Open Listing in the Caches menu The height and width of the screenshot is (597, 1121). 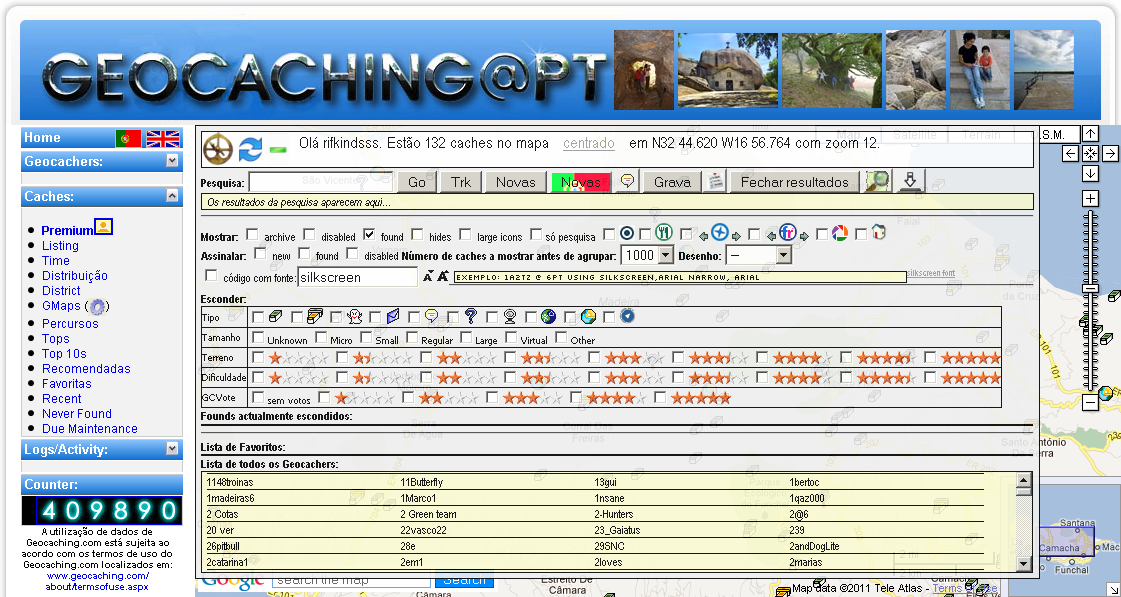[x=60, y=246]
